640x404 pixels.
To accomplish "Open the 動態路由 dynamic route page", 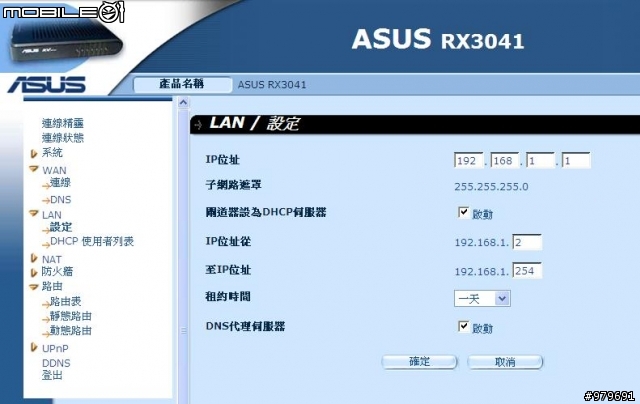I will click(71, 331).
